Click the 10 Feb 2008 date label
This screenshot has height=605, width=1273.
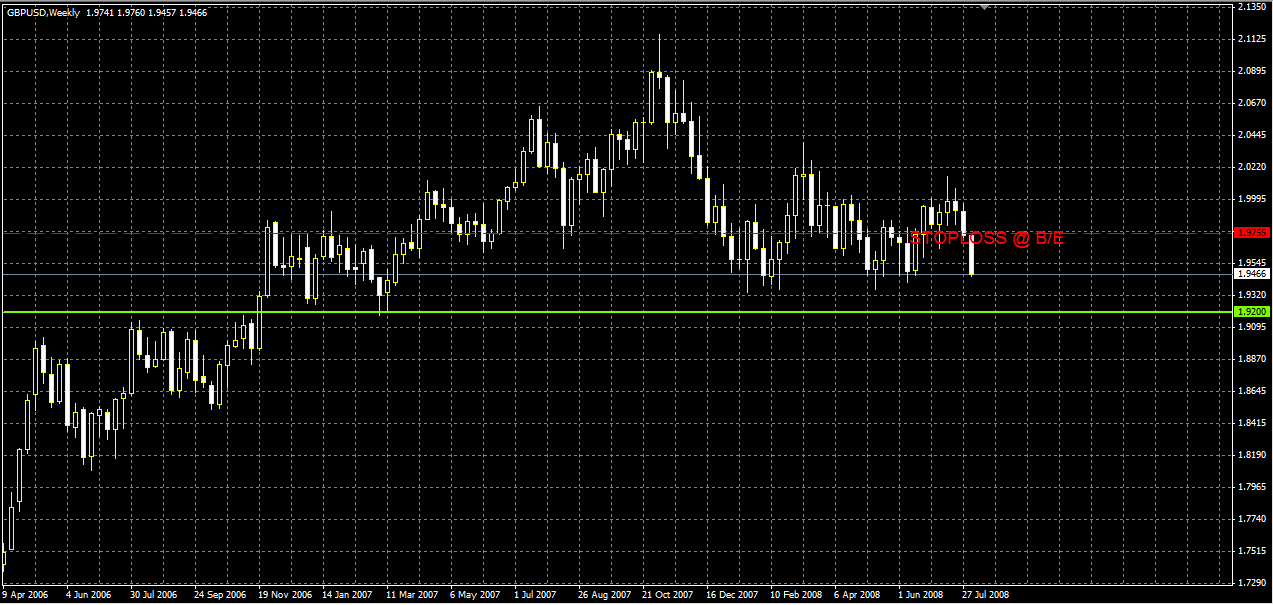click(795, 594)
